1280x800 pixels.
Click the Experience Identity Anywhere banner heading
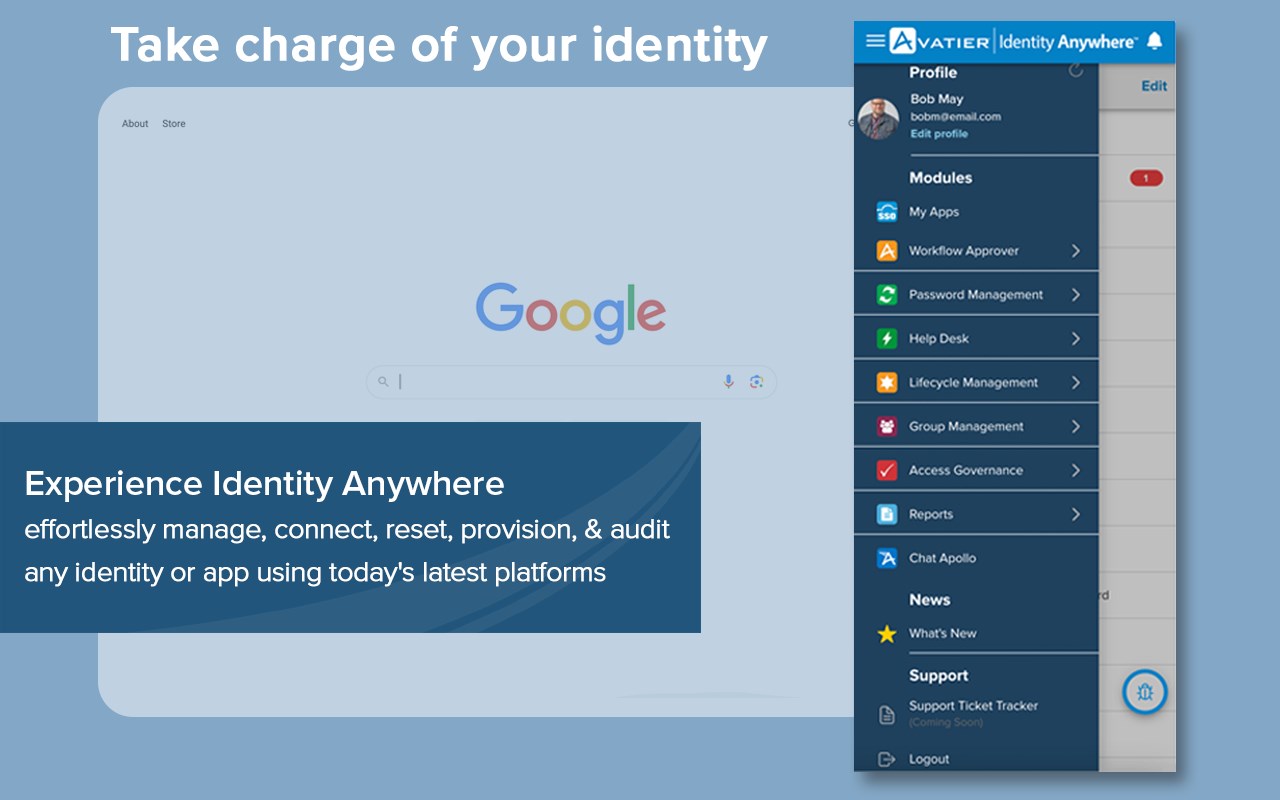tap(264, 484)
